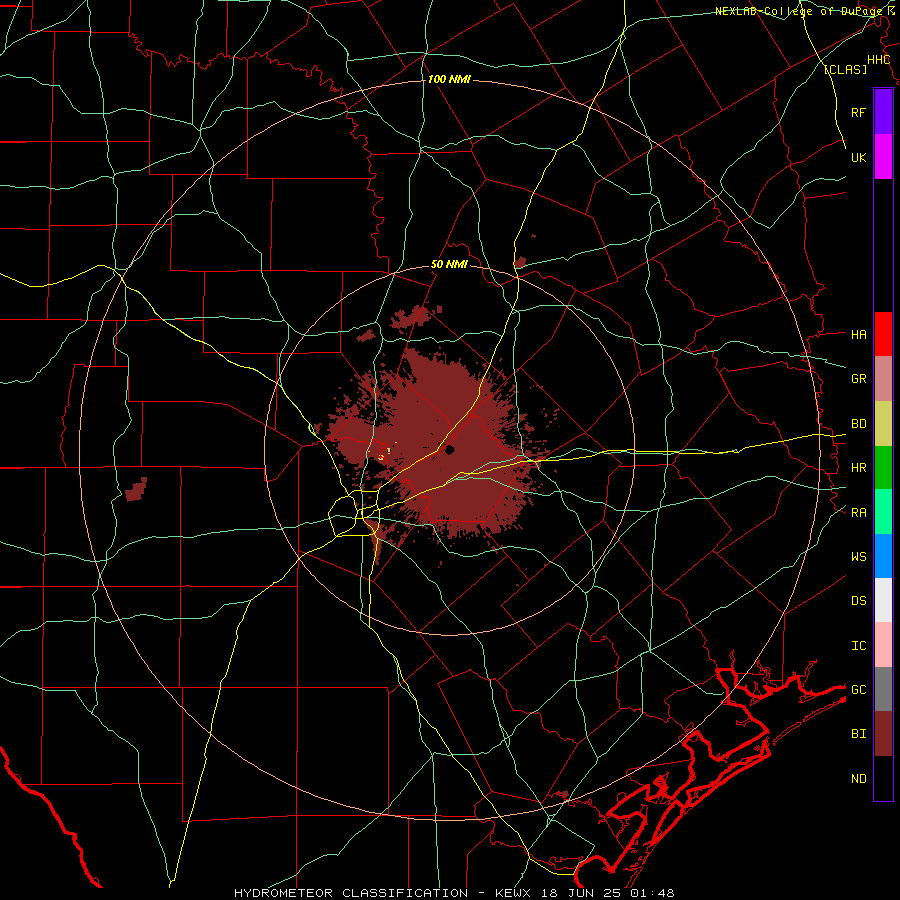This screenshot has width=900, height=900.
Task: Click the yellow BD legend swatch
Action: coord(883,424)
